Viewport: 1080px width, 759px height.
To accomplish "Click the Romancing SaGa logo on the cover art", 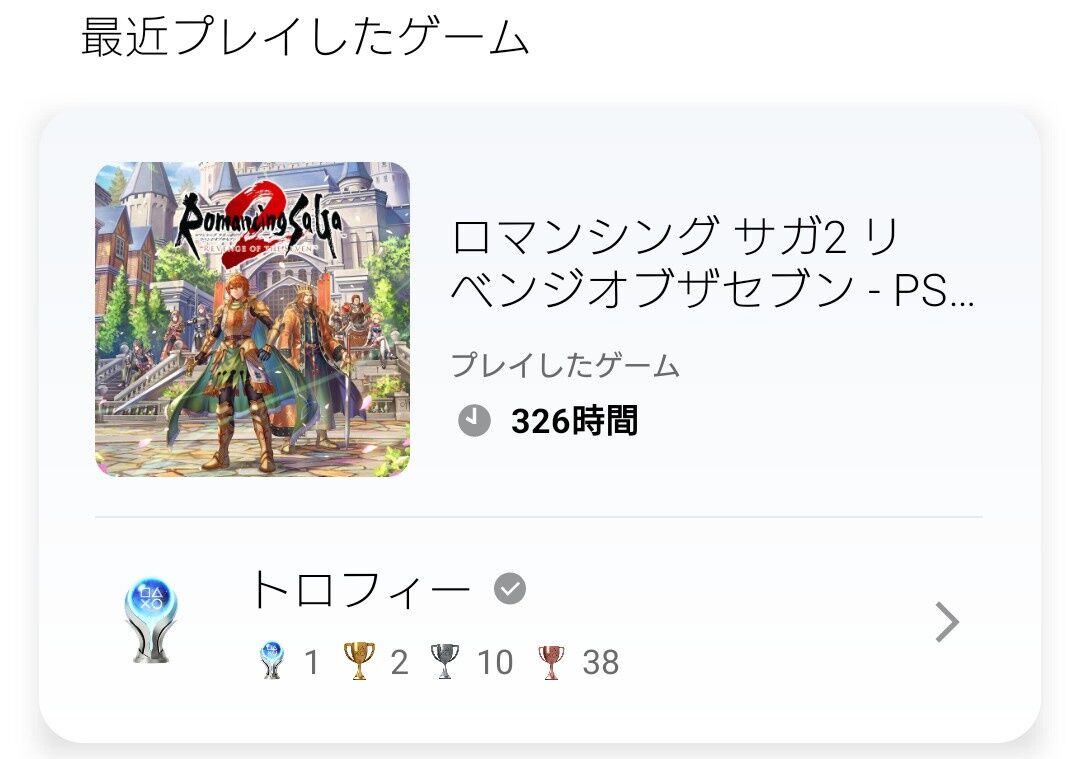I will coord(258,222).
